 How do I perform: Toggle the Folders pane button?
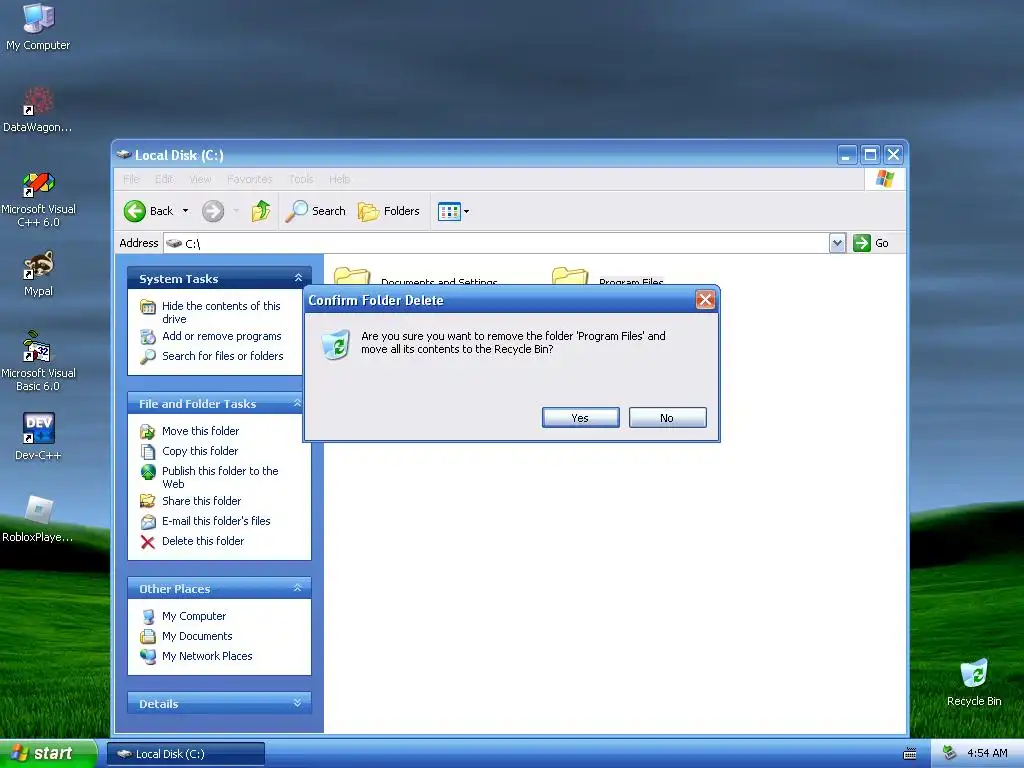click(389, 211)
